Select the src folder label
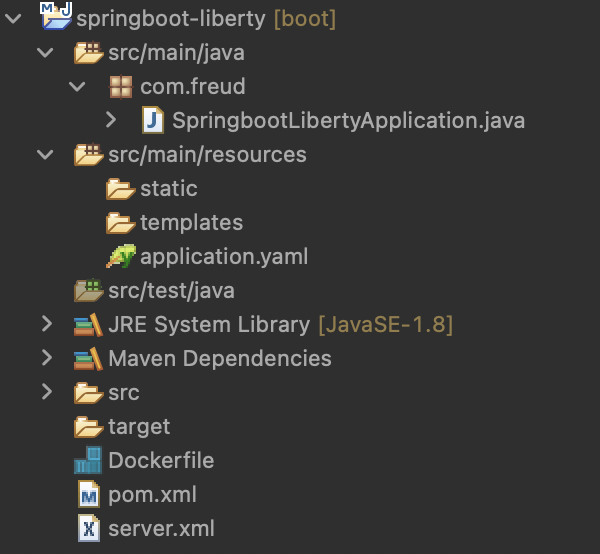 (x=124, y=393)
